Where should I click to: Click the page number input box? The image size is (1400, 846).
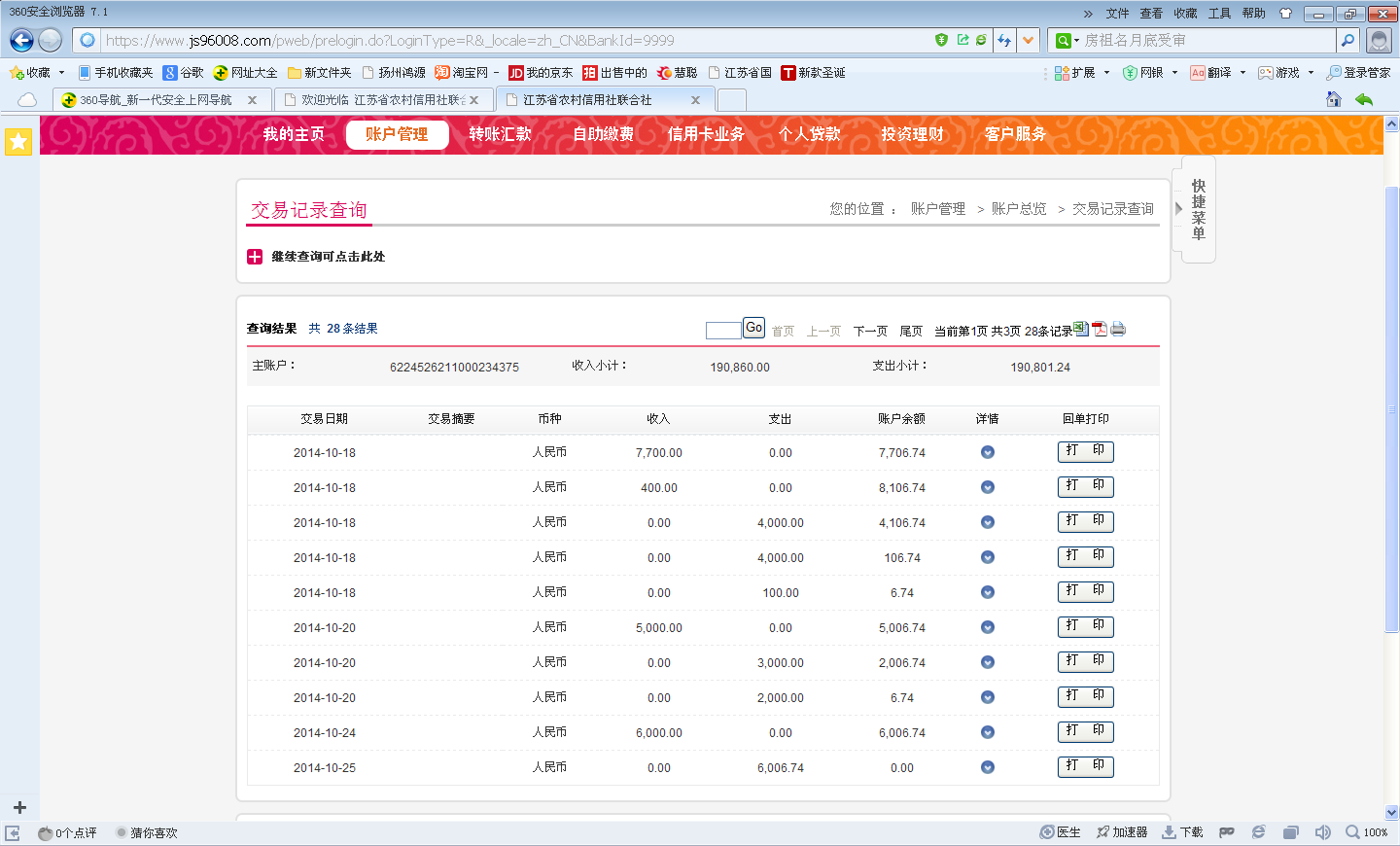(722, 330)
